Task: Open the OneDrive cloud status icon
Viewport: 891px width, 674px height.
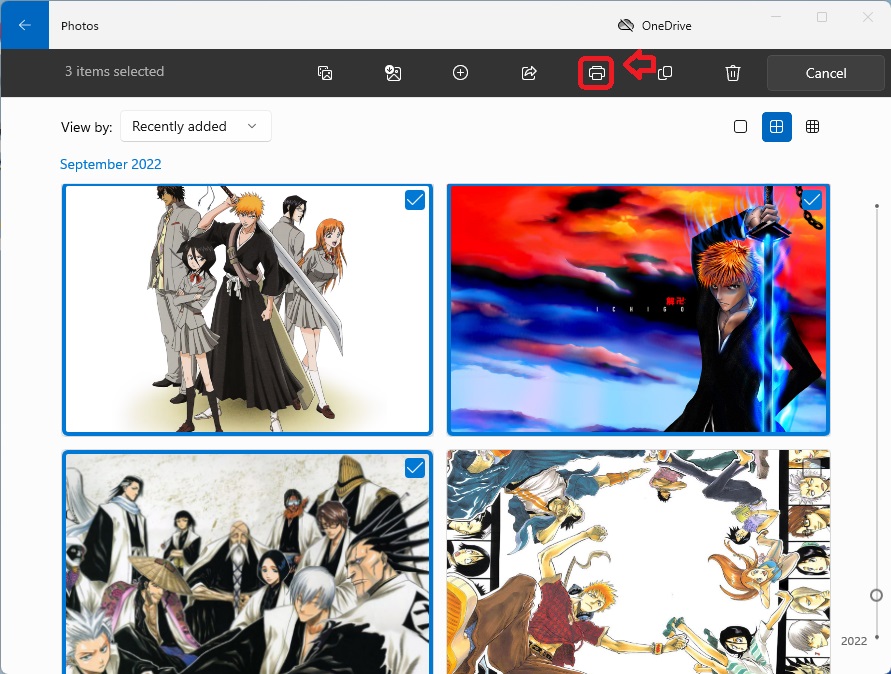Action: pos(626,26)
